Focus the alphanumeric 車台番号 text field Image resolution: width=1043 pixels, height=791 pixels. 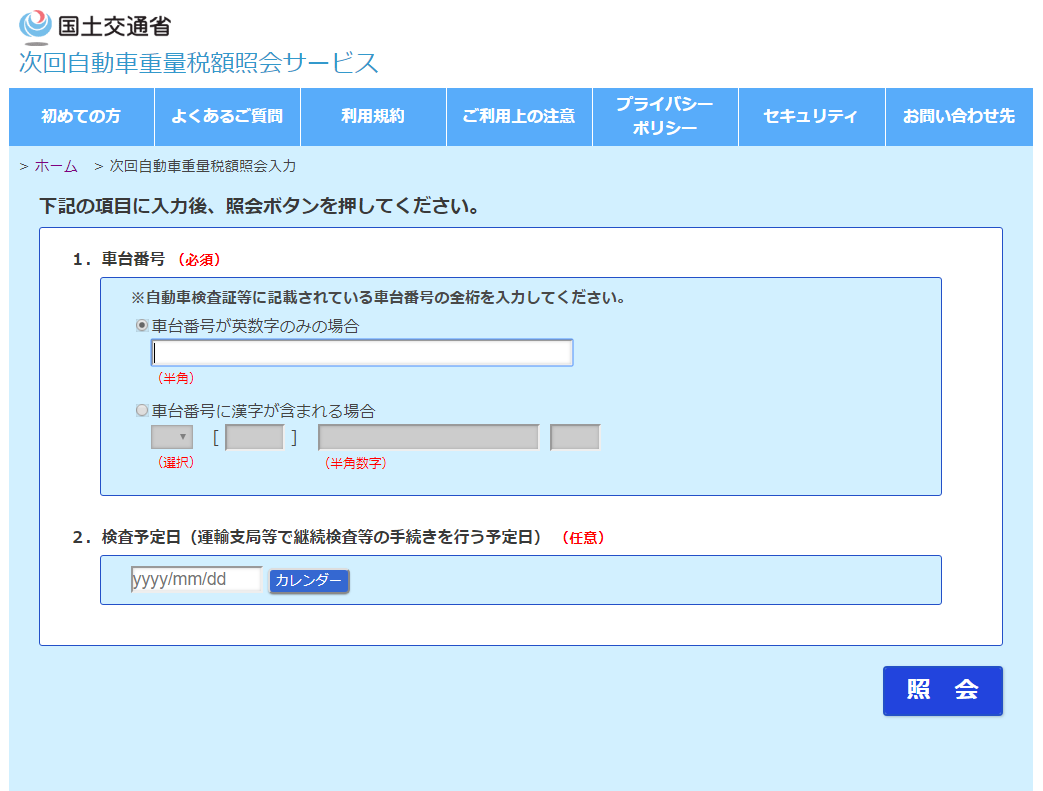(362, 353)
